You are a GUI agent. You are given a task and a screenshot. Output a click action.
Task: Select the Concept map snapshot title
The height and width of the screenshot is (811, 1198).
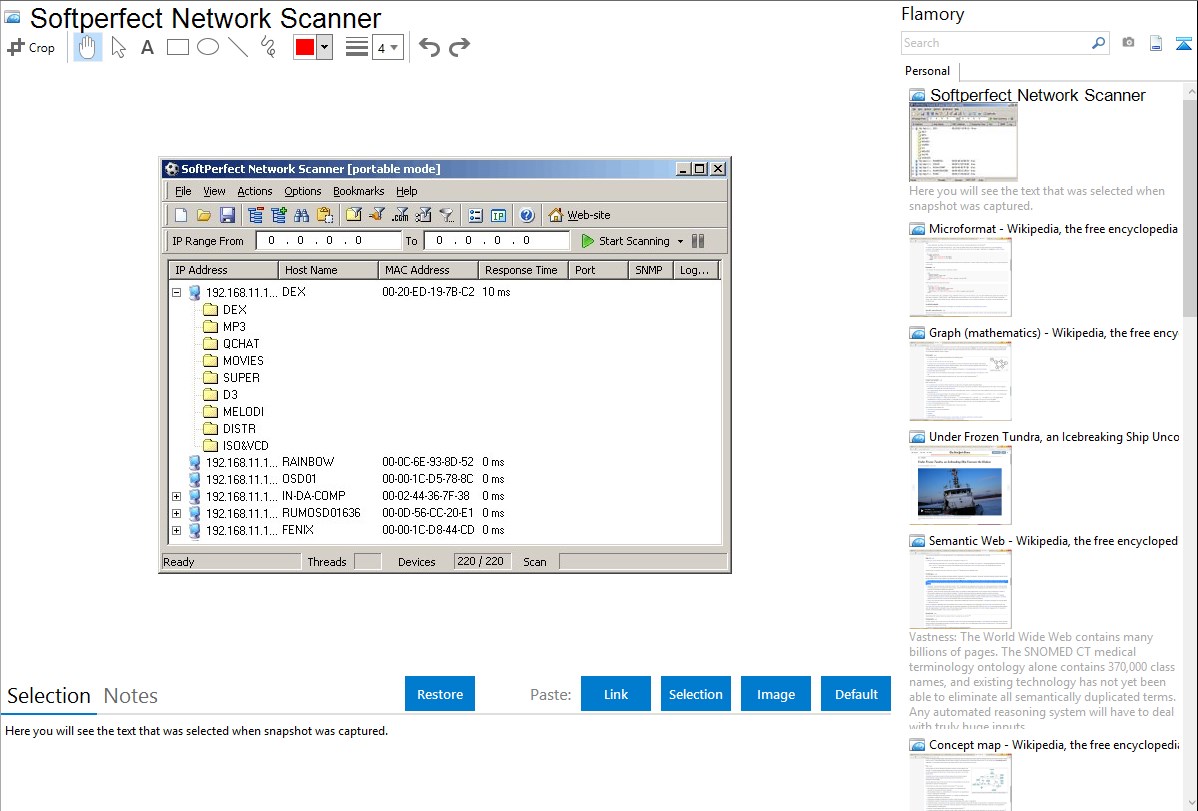(1054, 745)
